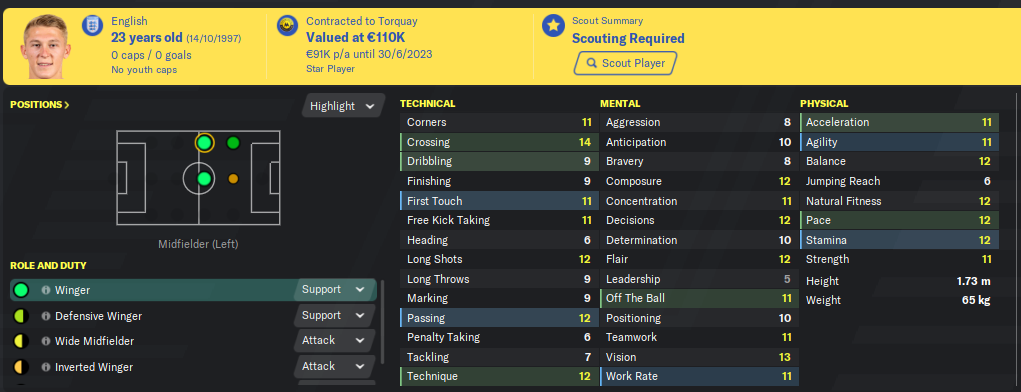Click the Scout Player button
This screenshot has width=1021, height=392.
625,63
